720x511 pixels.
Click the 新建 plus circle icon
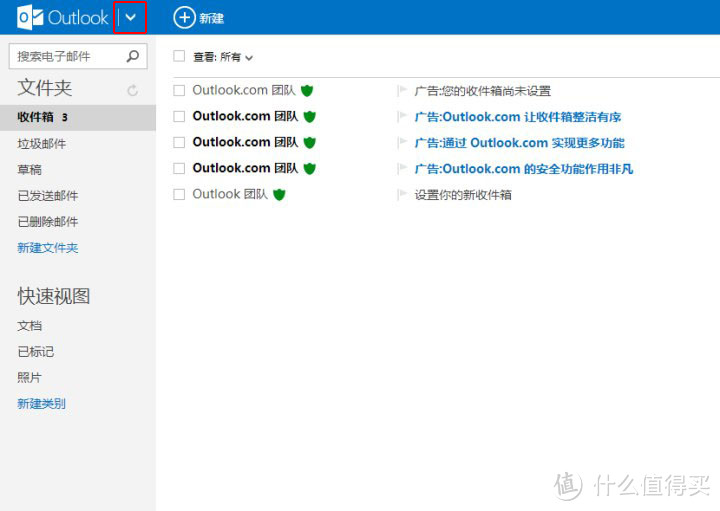pyautogui.click(x=184, y=17)
